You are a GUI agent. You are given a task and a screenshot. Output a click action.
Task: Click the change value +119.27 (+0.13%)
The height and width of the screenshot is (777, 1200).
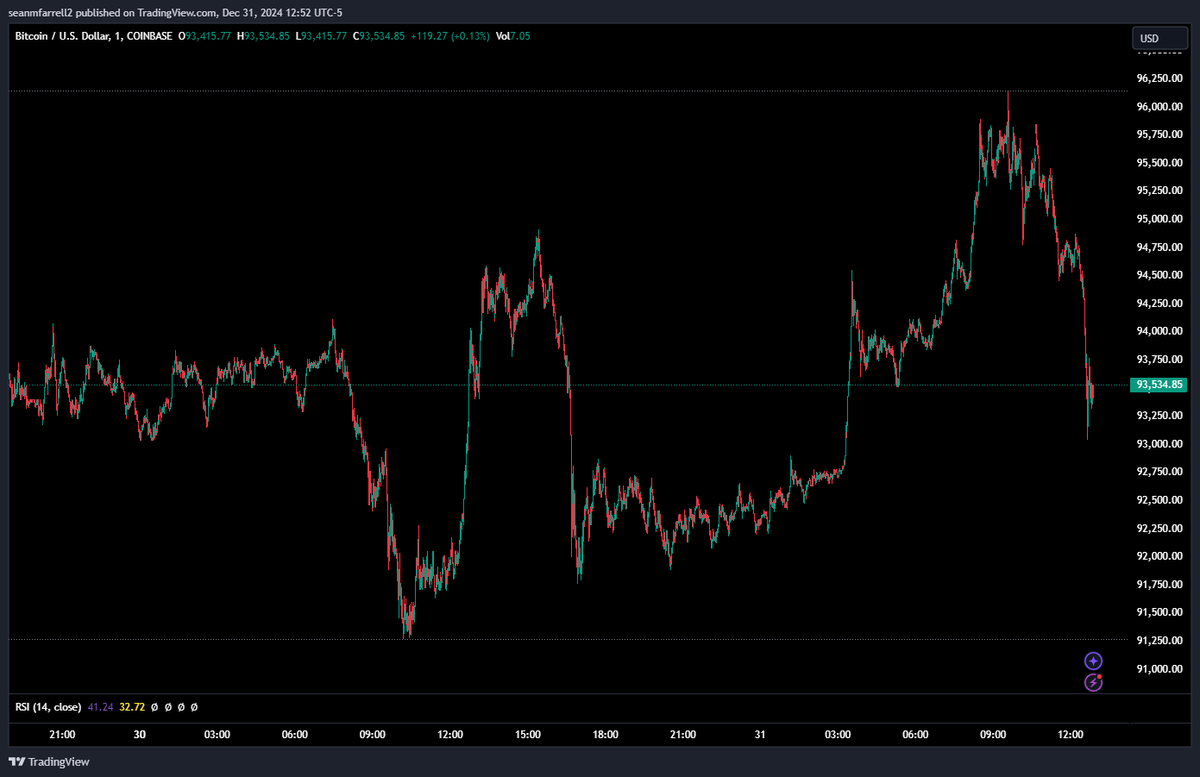451,36
